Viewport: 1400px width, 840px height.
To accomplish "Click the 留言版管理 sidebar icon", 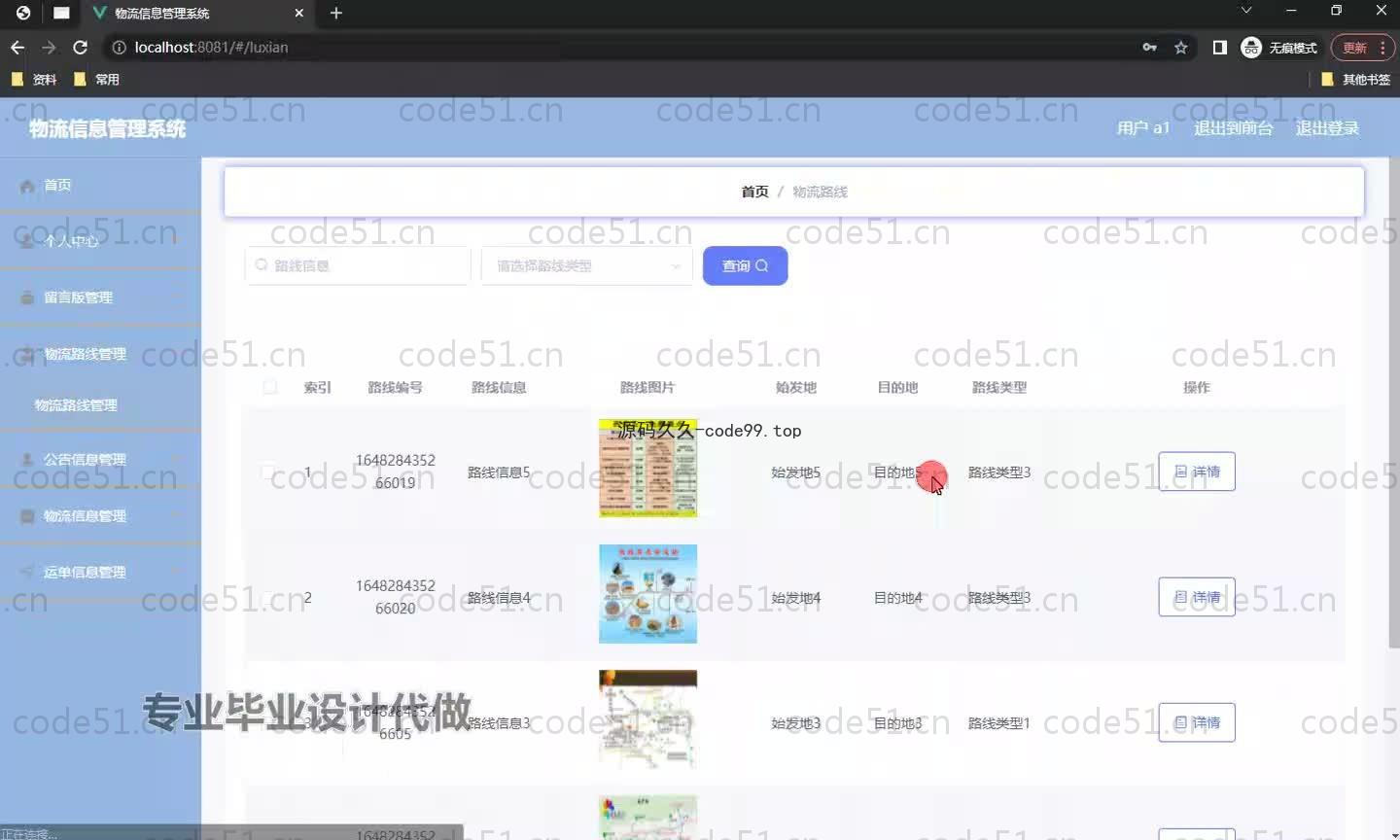I will point(27,297).
